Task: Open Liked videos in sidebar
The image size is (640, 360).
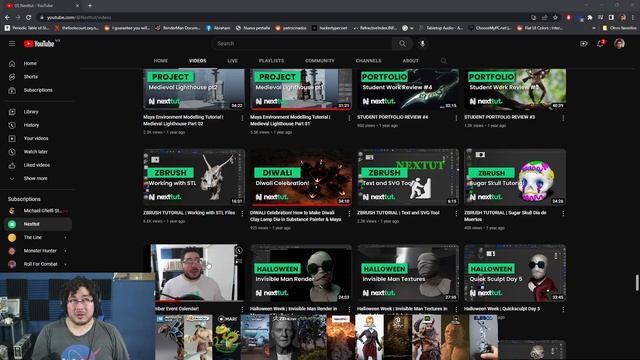Action: (x=37, y=165)
